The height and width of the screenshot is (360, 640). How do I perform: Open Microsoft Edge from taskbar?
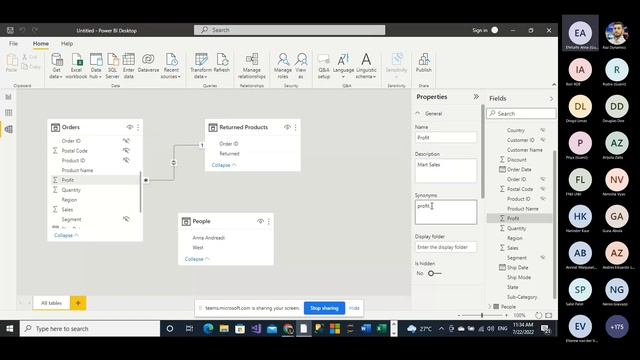(208, 329)
